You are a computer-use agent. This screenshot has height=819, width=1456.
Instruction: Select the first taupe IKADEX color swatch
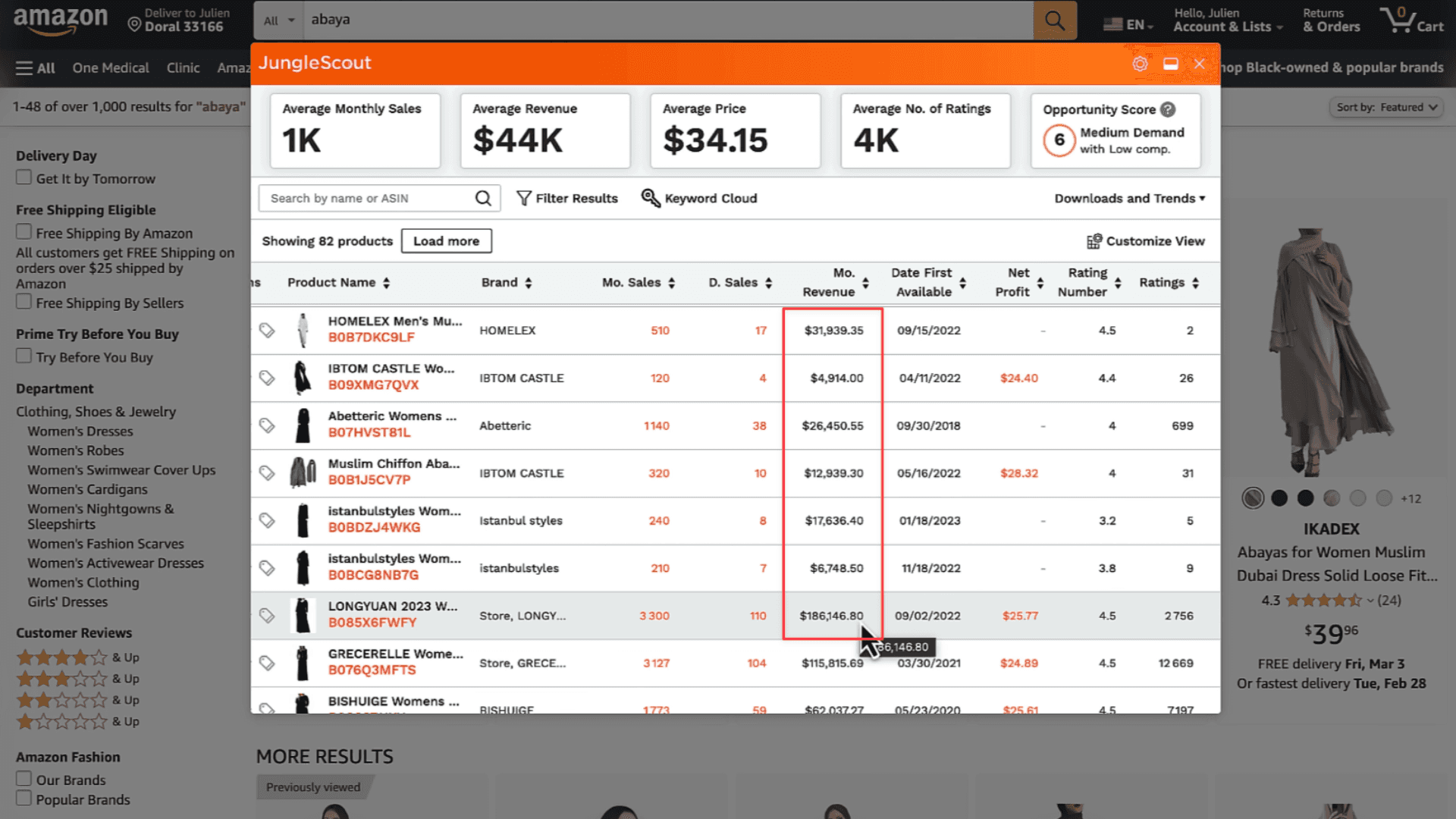(1253, 498)
